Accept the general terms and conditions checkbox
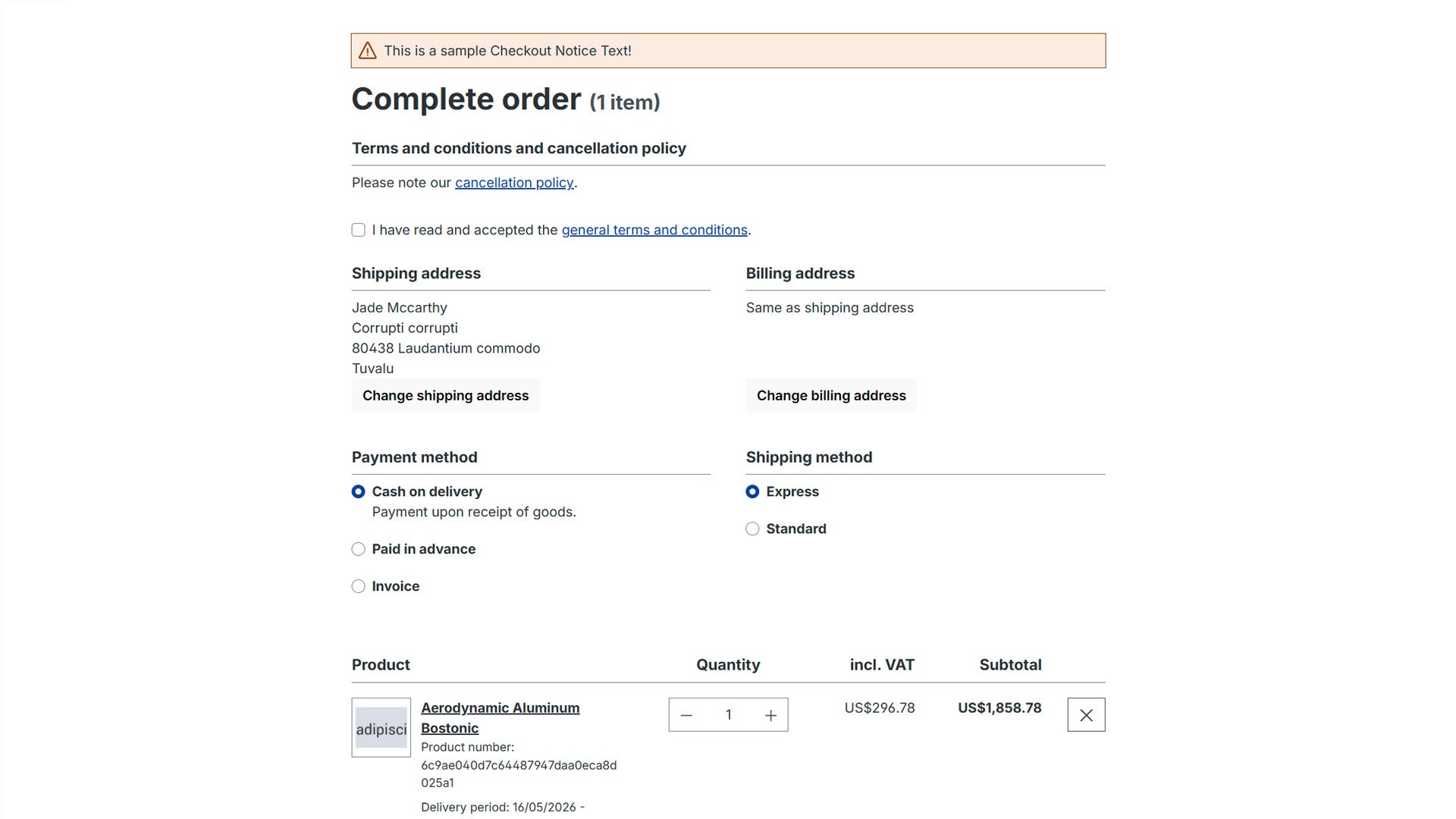Screen dimensions: 1456x819 [359, 230]
